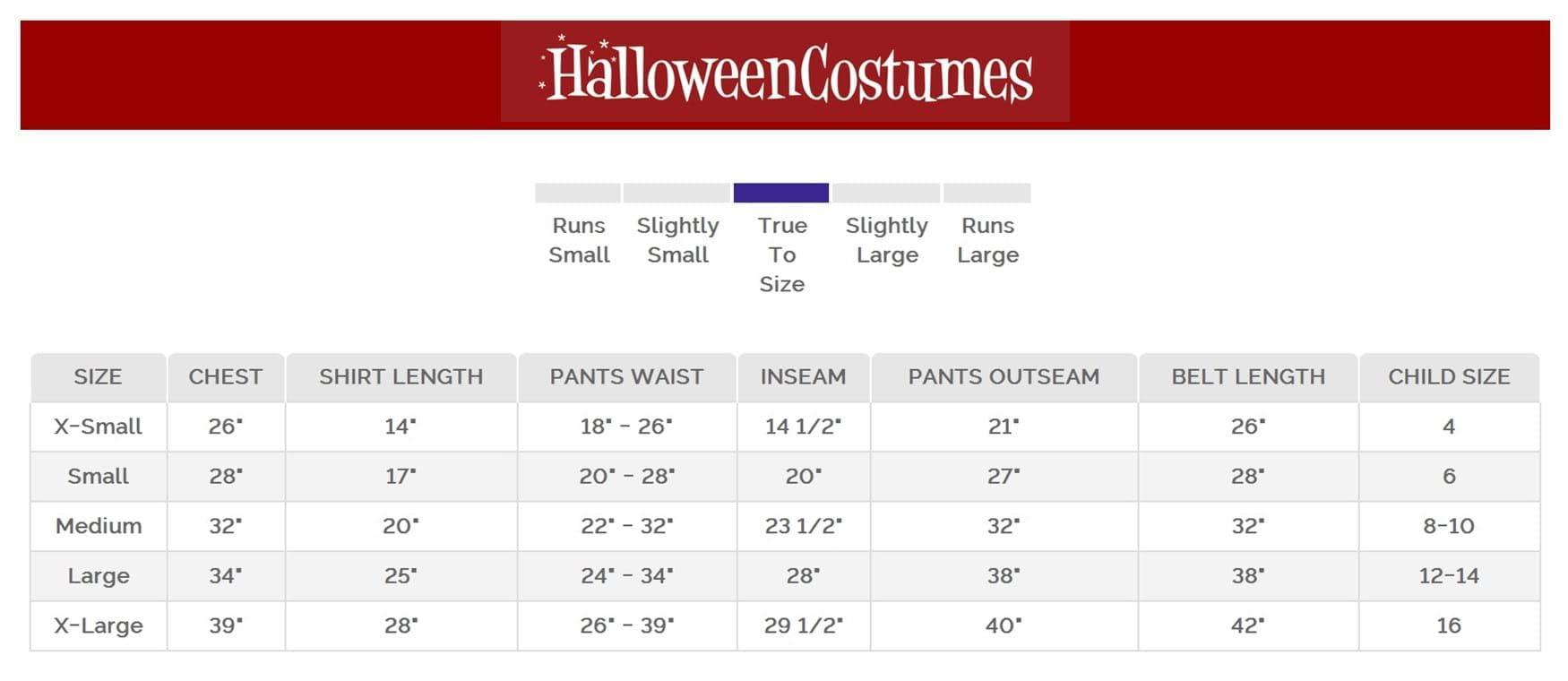Click the Large row's 12-14 child size

(1449, 575)
